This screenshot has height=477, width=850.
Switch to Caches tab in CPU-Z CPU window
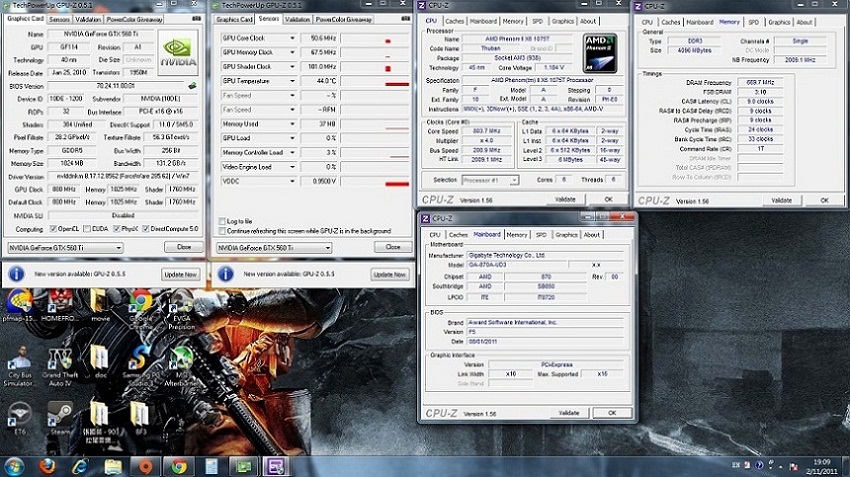coord(454,21)
